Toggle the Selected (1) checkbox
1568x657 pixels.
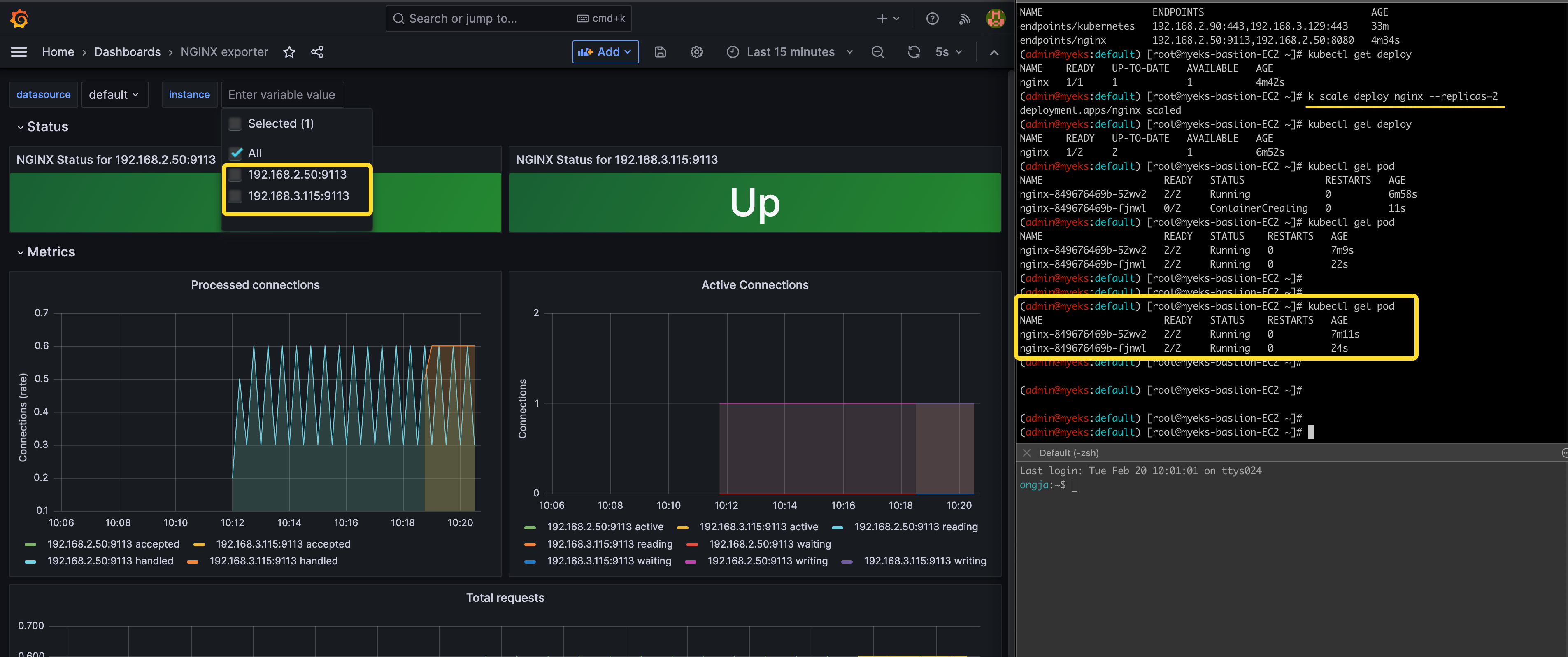(235, 124)
